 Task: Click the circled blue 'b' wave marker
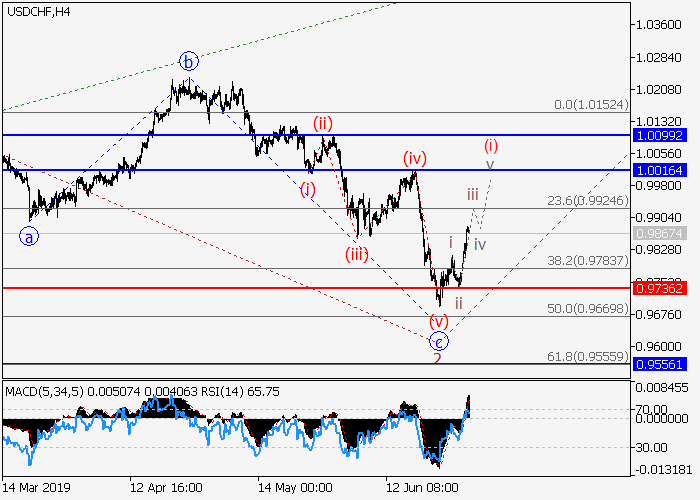coord(189,62)
